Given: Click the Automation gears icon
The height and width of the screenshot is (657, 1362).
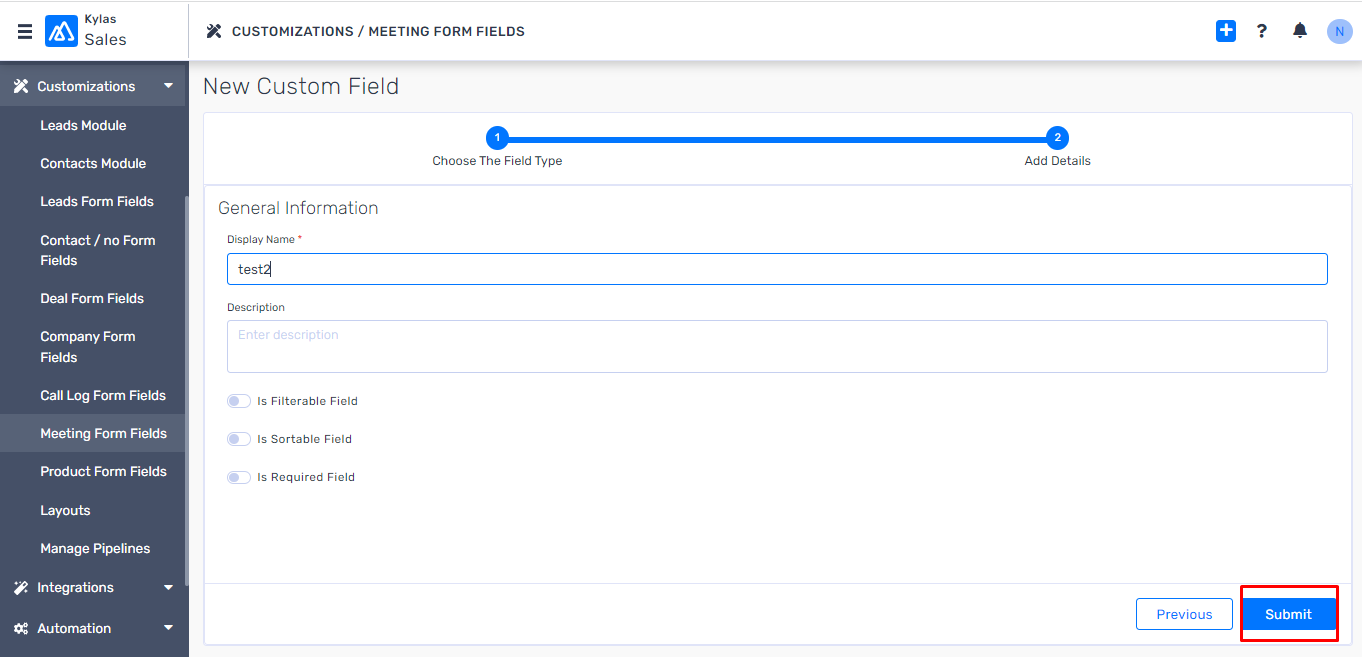Looking at the screenshot, I should point(21,629).
